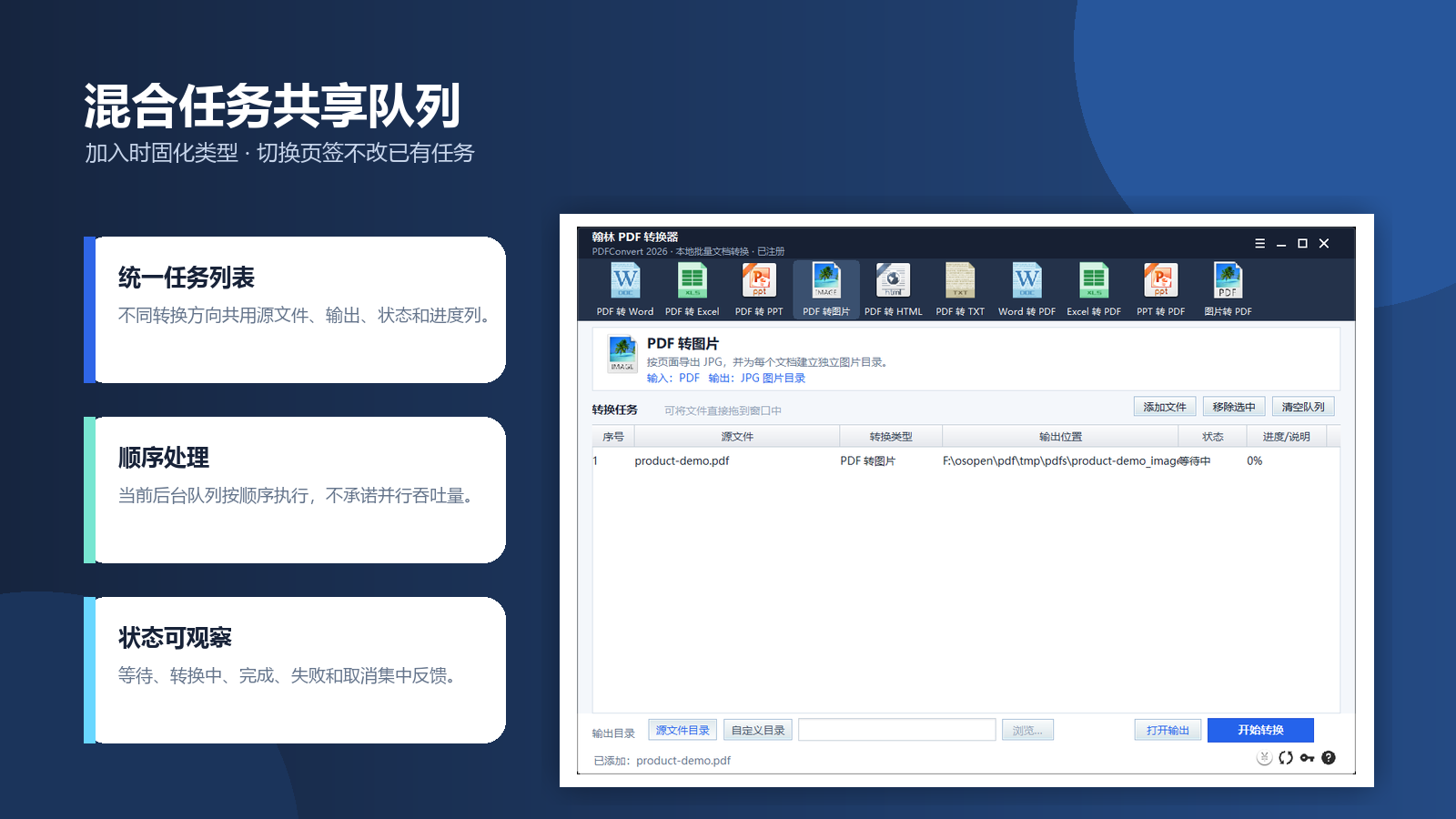Screen dimensions: 1456x819
Task: Click the 移除选中 button
Action: tap(1234, 407)
